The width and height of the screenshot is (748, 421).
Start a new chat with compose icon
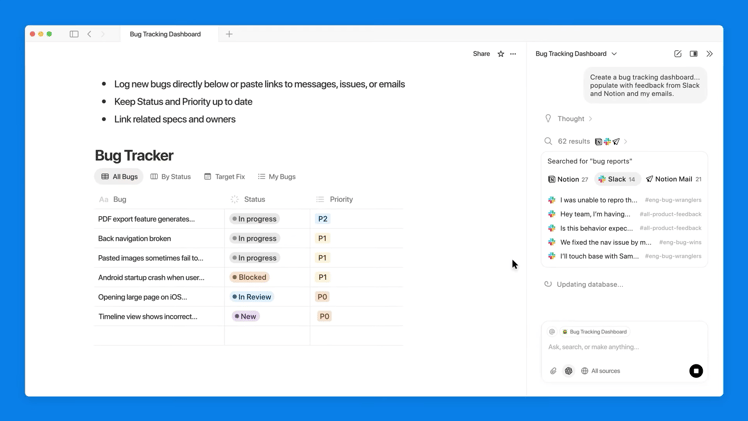[x=677, y=54]
